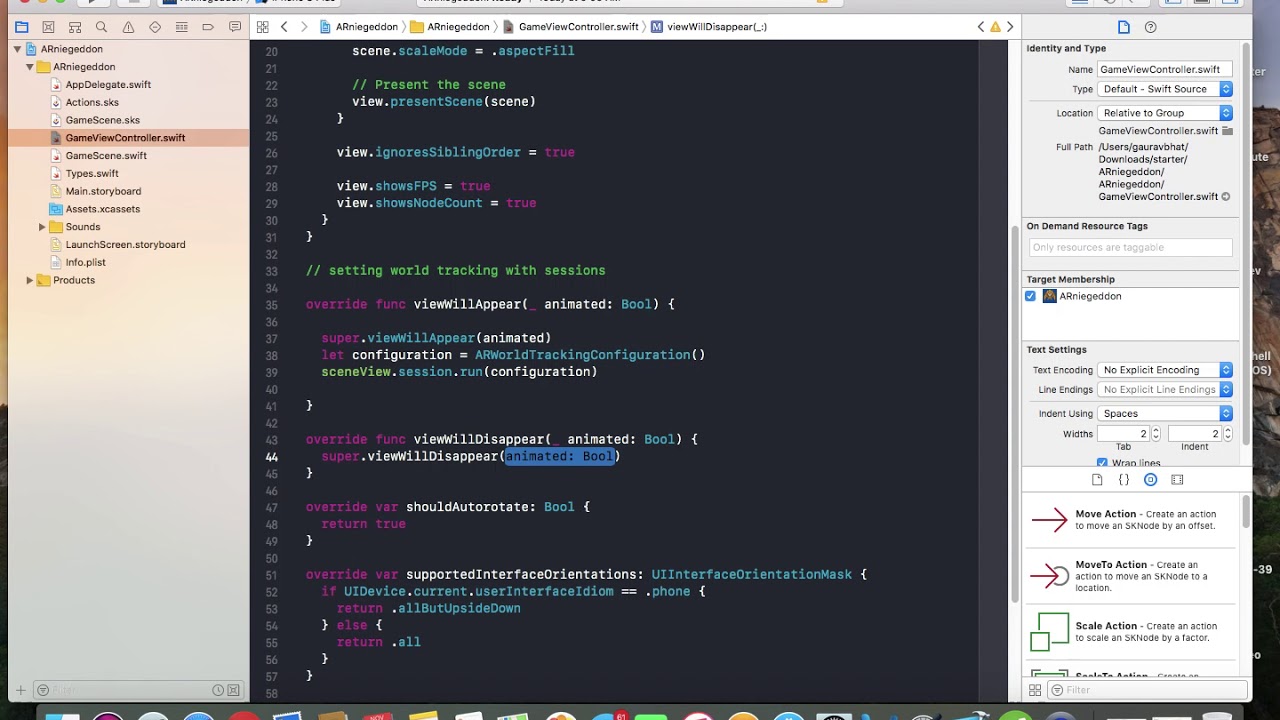Go back with the jump bar left arrow
Screen dimensions: 1280x720
click(284, 27)
